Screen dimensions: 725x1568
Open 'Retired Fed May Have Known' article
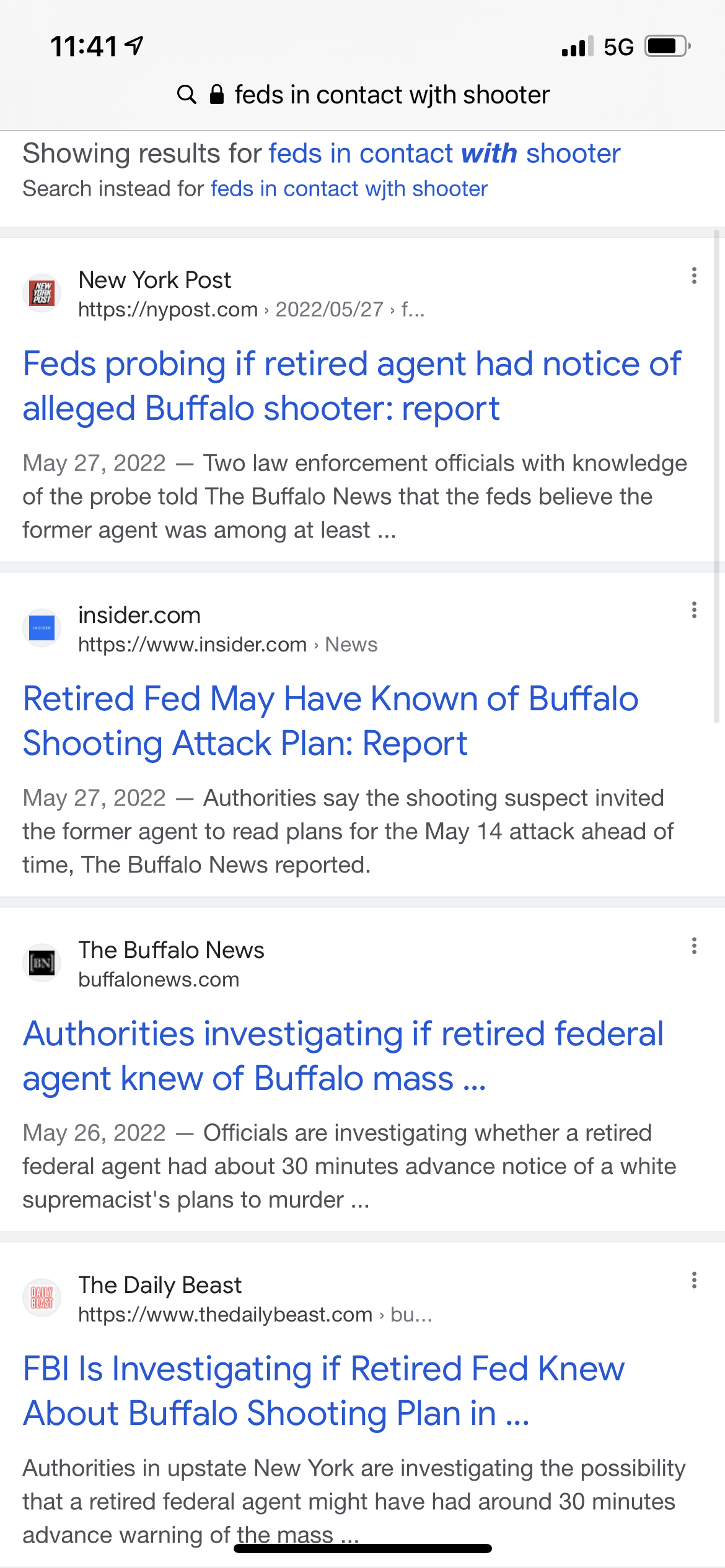coord(330,721)
